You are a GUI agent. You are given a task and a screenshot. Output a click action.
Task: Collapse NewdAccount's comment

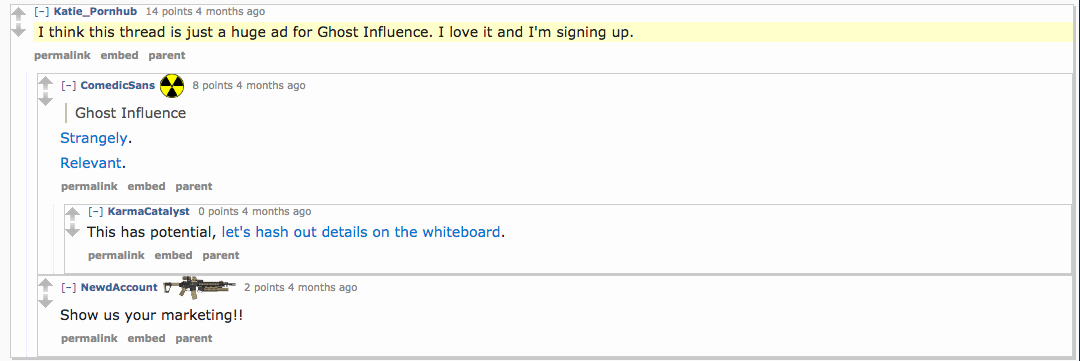click(68, 287)
